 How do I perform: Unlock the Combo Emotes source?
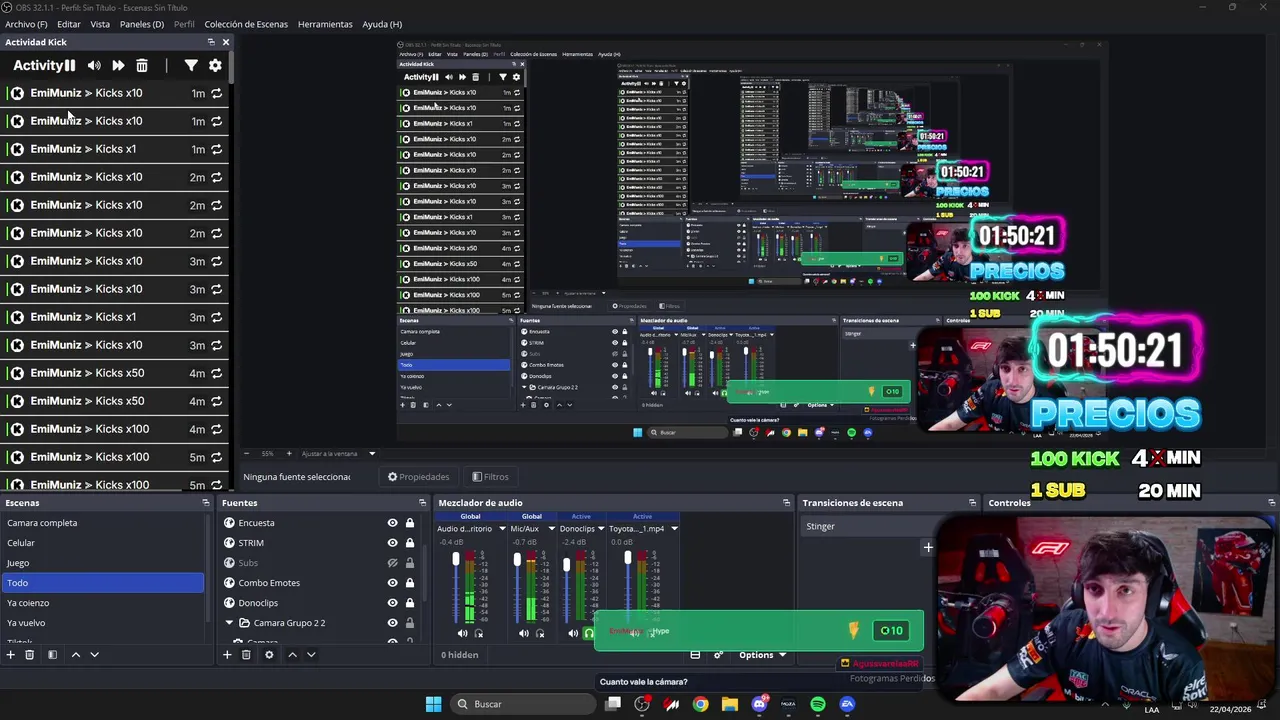tap(409, 583)
